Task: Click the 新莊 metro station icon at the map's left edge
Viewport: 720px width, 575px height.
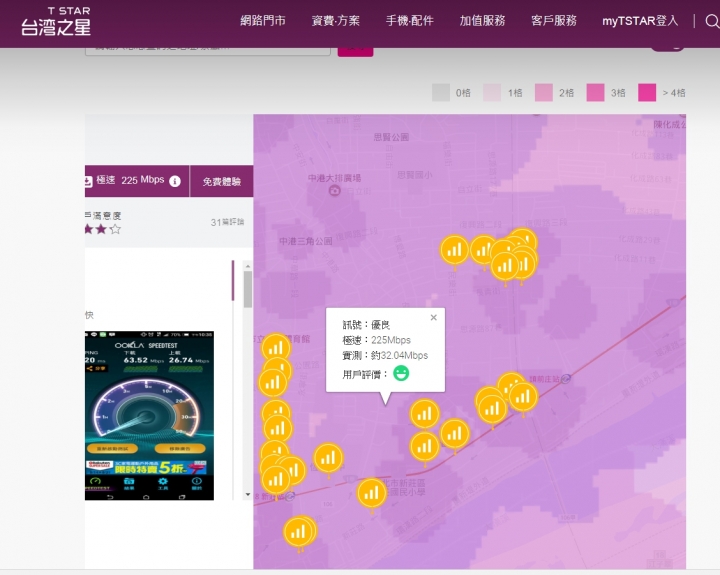Action: coord(290,496)
